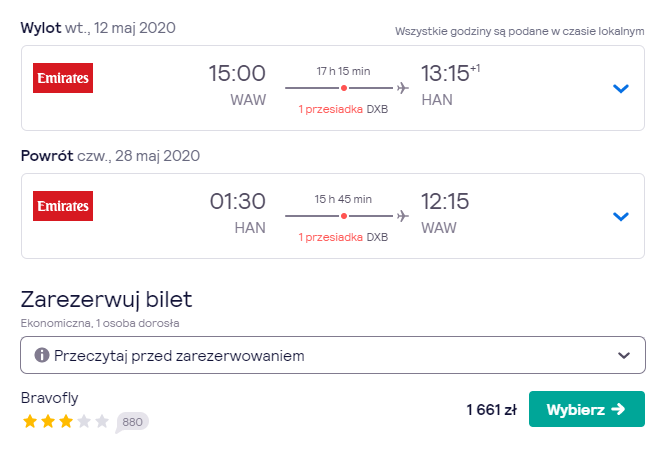Expand the HAN to WAW return flight details
665x449 pixels.
pos(620,216)
